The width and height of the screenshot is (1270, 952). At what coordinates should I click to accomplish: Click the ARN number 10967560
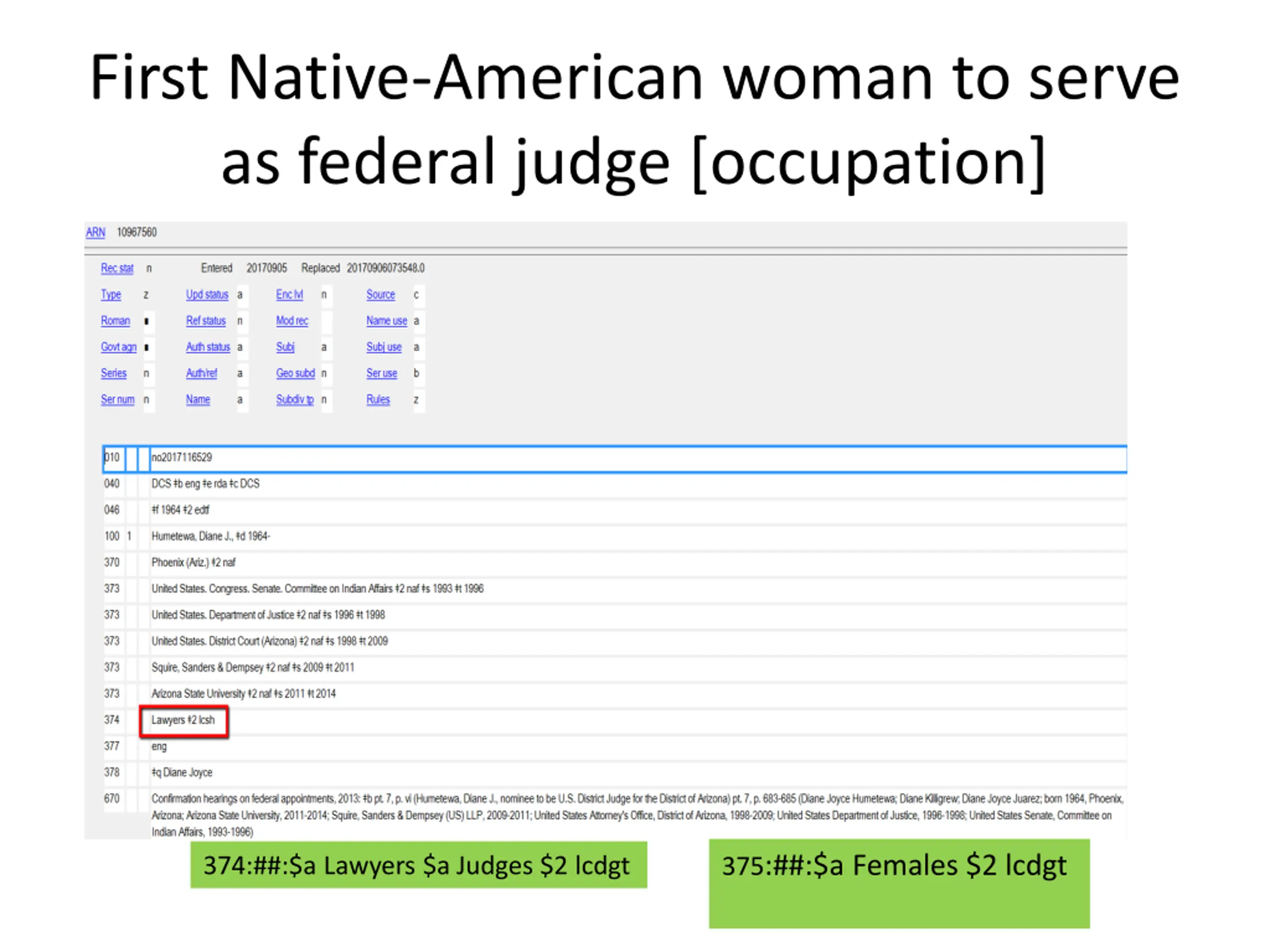point(136,233)
